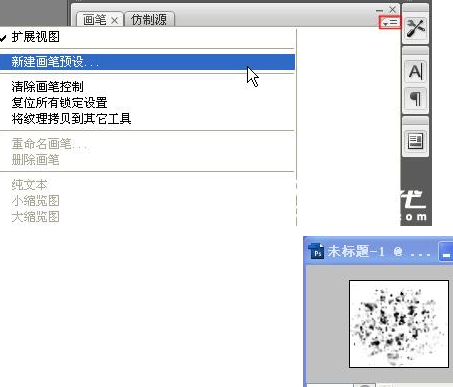The width and height of the screenshot is (453, 387).
Task: Toggle the 扩展视图 checked menu item
Action: click(147, 37)
